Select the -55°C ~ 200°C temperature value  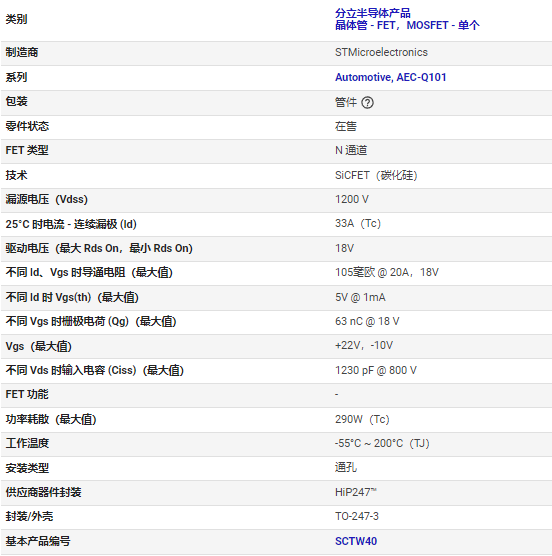click(382, 443)
